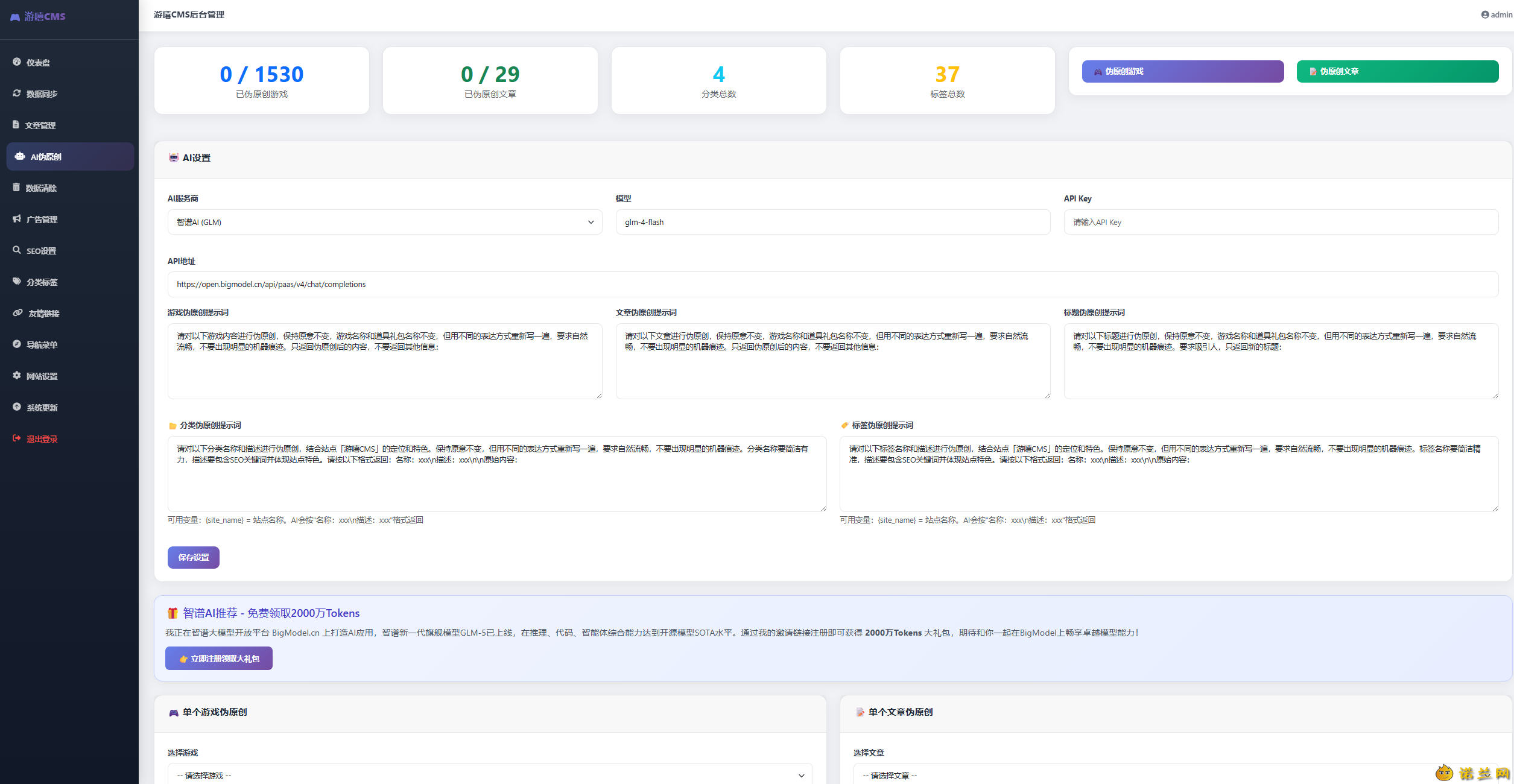Click the 0 / 1530 已伪原创游戏 card
This screenshot has width=1514, height=784.
[x=262, y=80]
